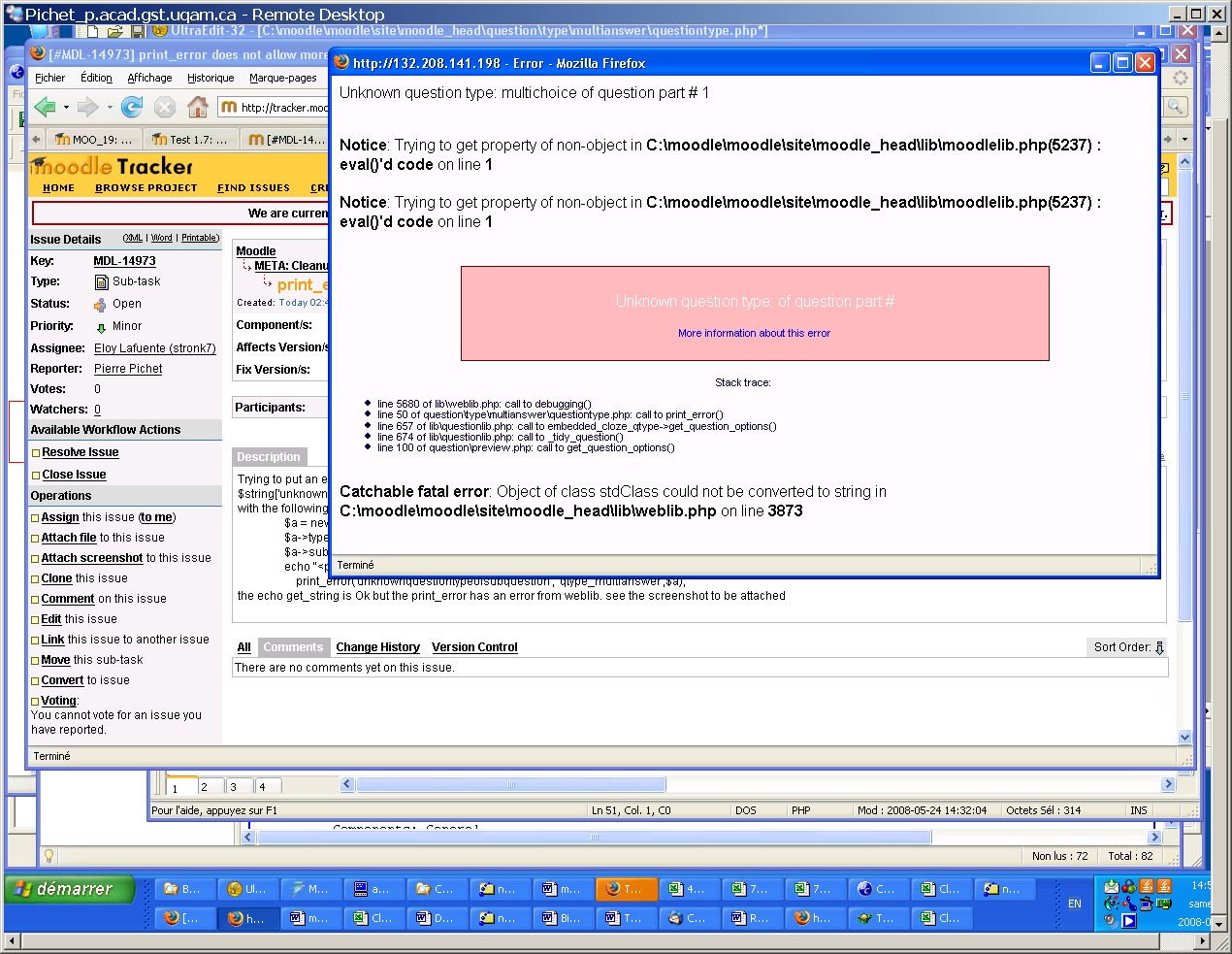
Task: Click the Minor priority arrow icon
Action: click(x=101, y=327)
